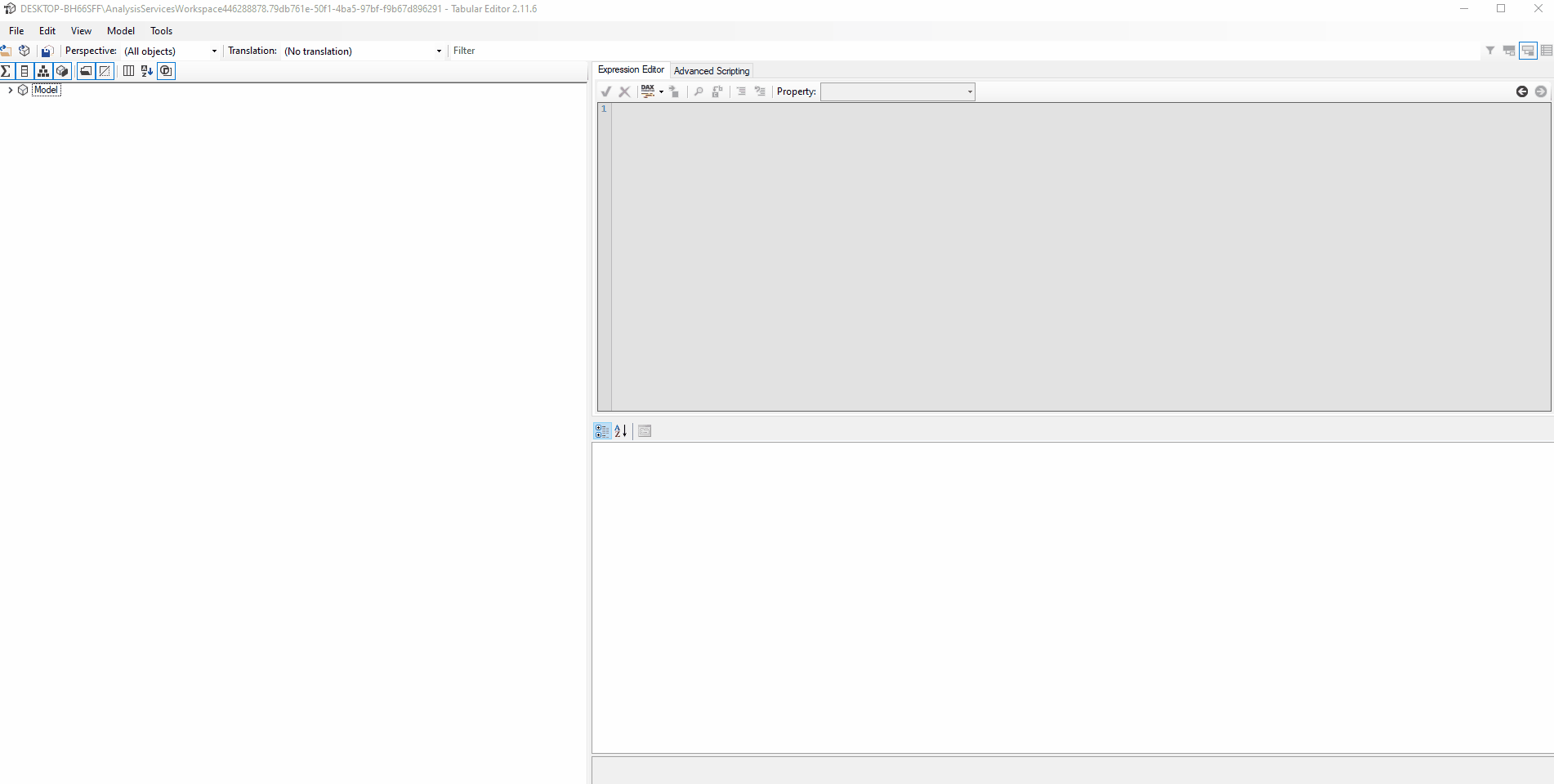Image resolution: width=1554 pixels, height=784 pixels.
Task: Open the Model menu
Action: [121, 31]
